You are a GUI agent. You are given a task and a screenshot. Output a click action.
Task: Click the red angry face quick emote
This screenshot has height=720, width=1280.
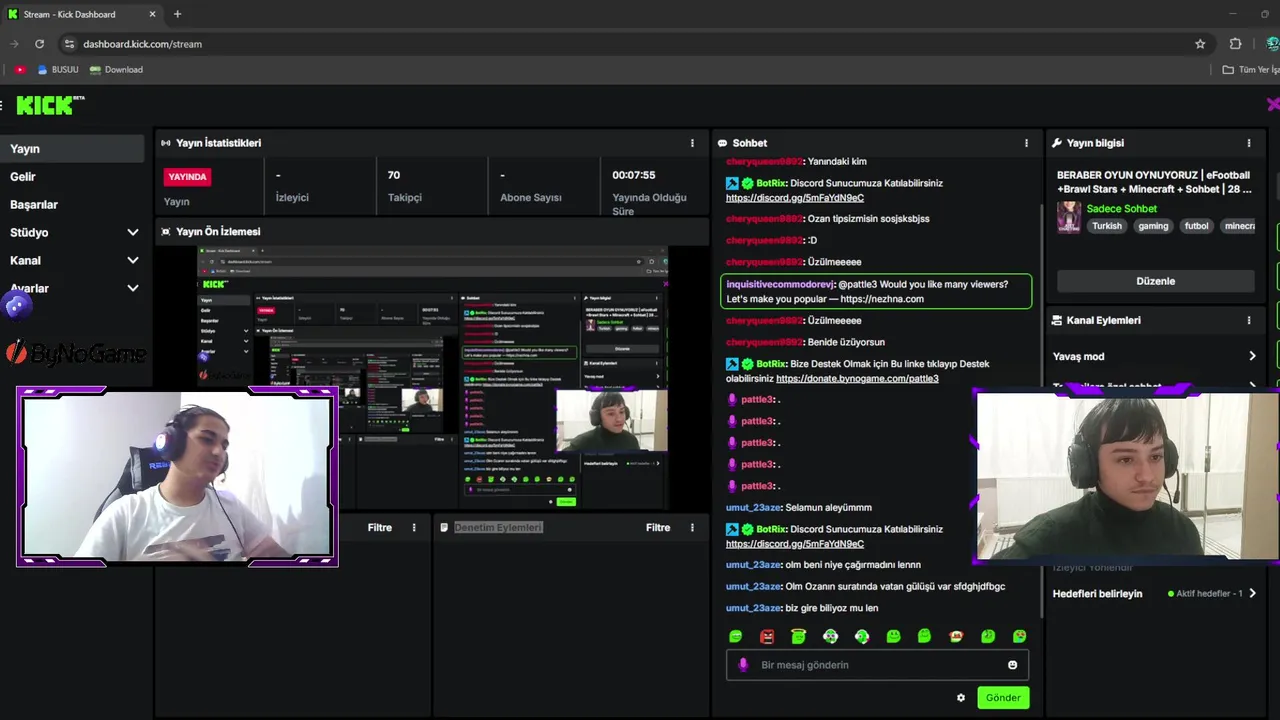(767, 636)
